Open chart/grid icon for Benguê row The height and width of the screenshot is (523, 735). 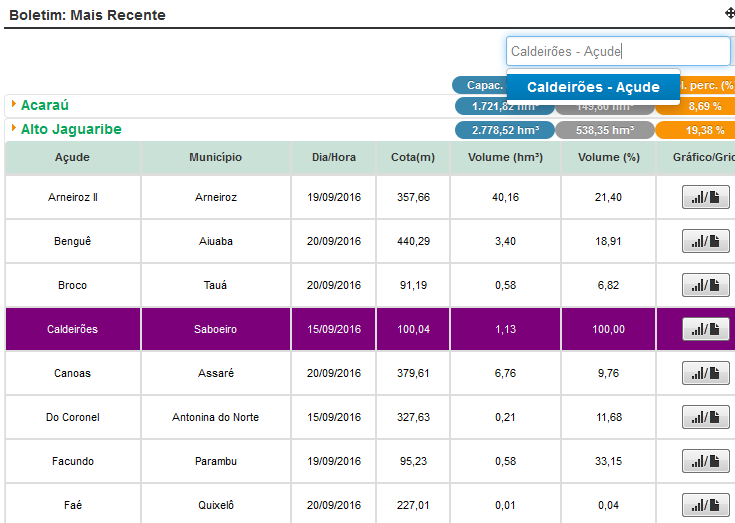point(706,241)
